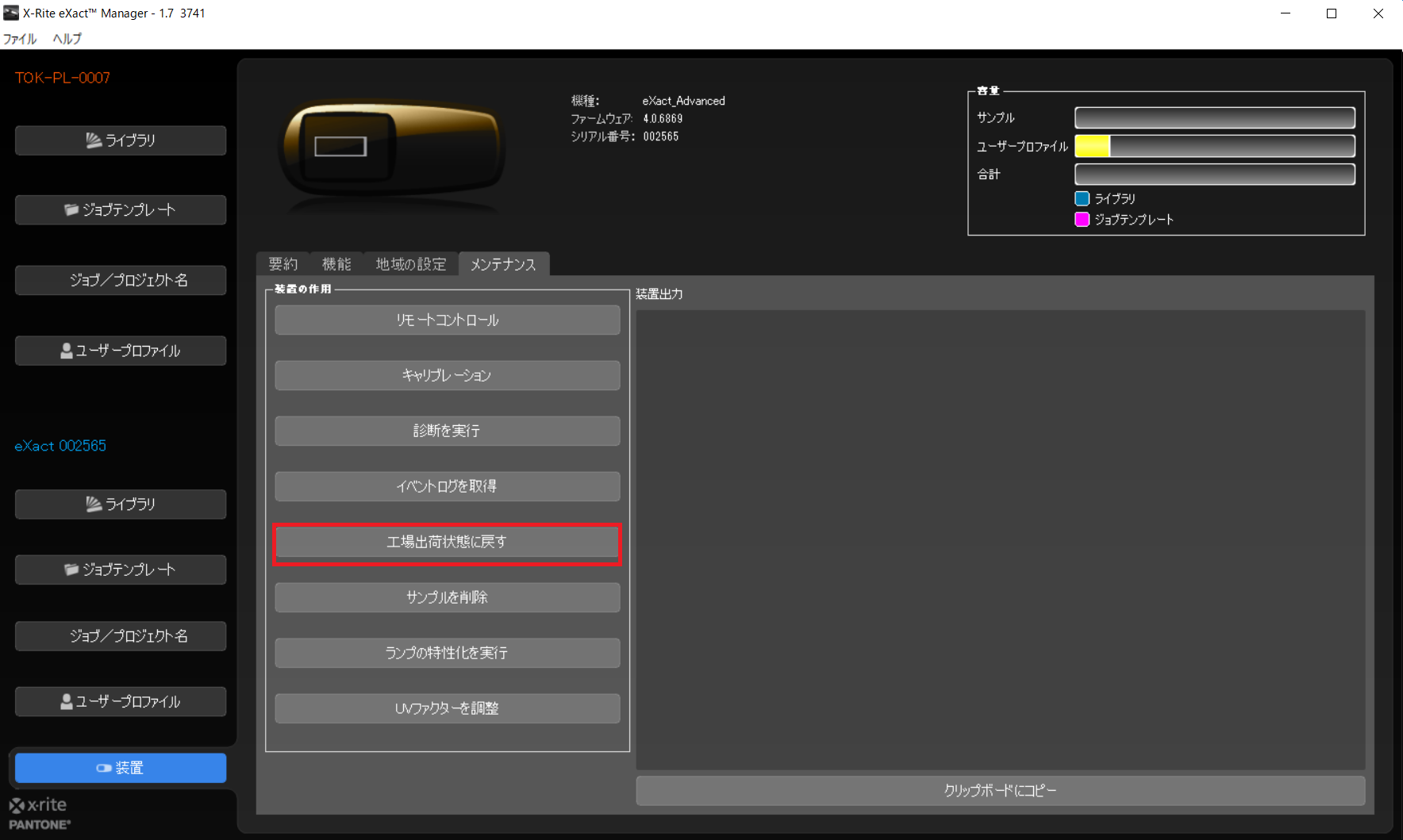Select the メンテナンス tab

pos(503,264)
